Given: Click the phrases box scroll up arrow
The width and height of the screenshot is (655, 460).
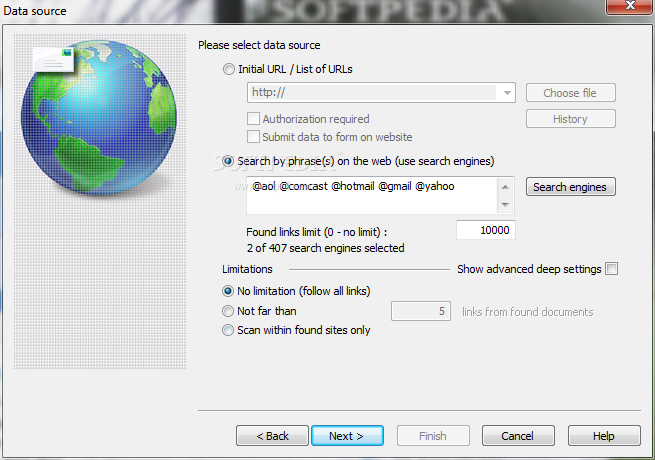Looking at the screenshot, I should pos(505,187).
